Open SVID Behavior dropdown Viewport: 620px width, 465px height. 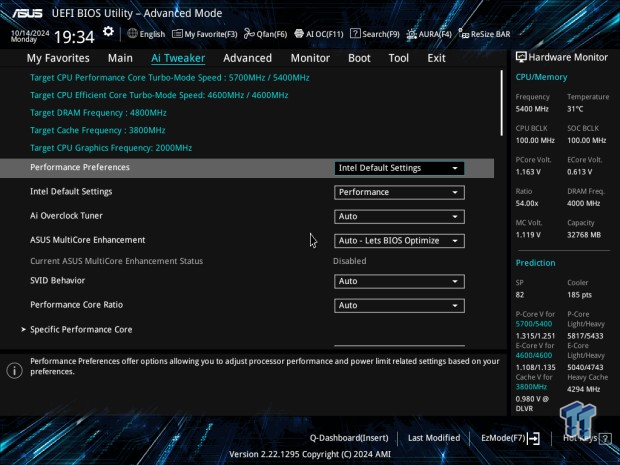[398, 281]
